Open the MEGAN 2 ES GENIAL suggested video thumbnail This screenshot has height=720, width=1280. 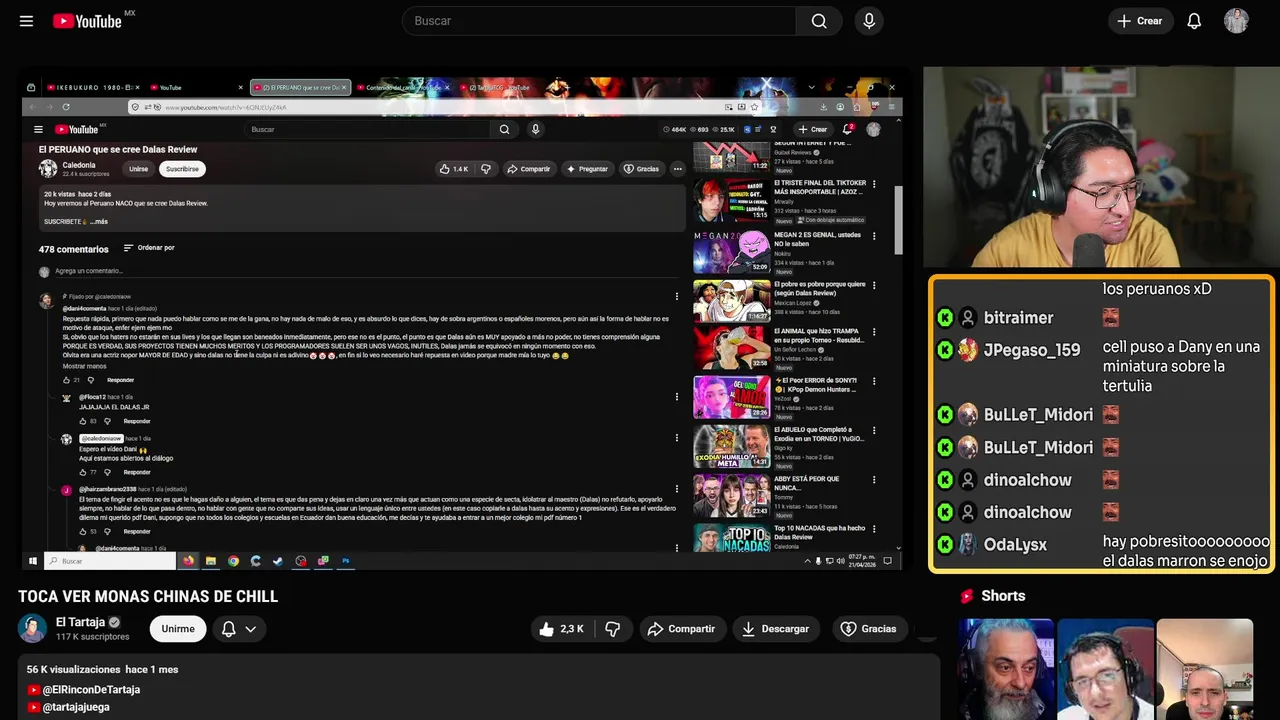click(732, 252)
